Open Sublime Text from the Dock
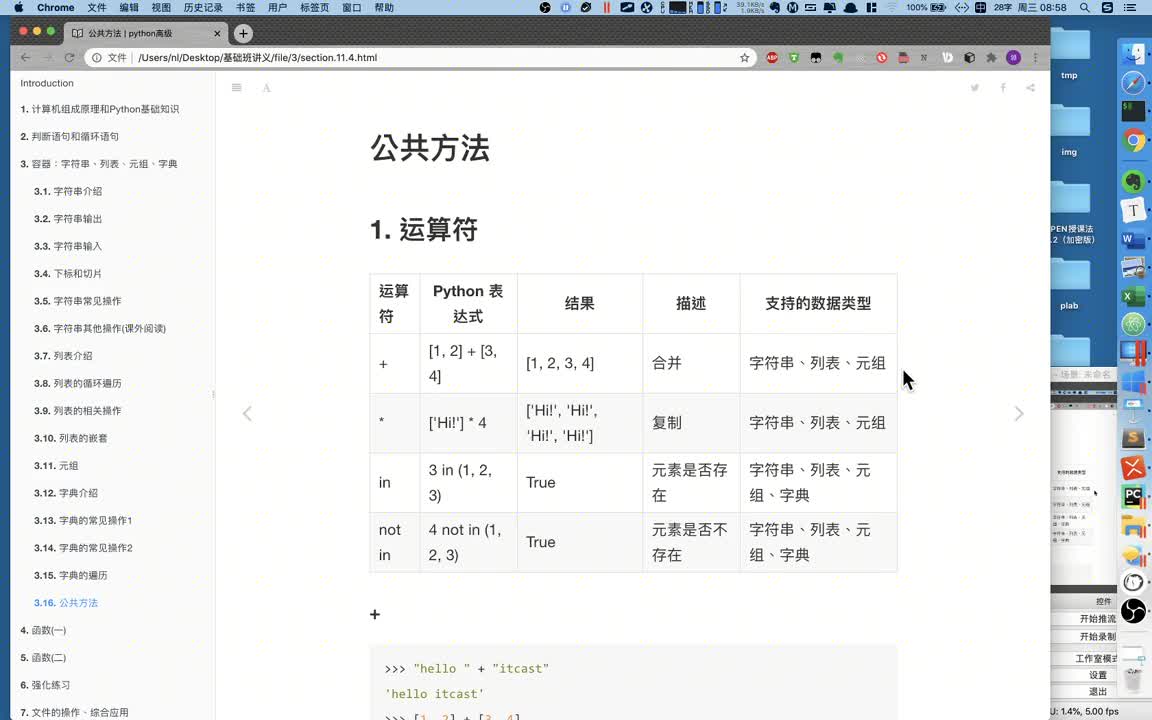1152x720 pixels. pyautogui.click(x=1134, y=438)
